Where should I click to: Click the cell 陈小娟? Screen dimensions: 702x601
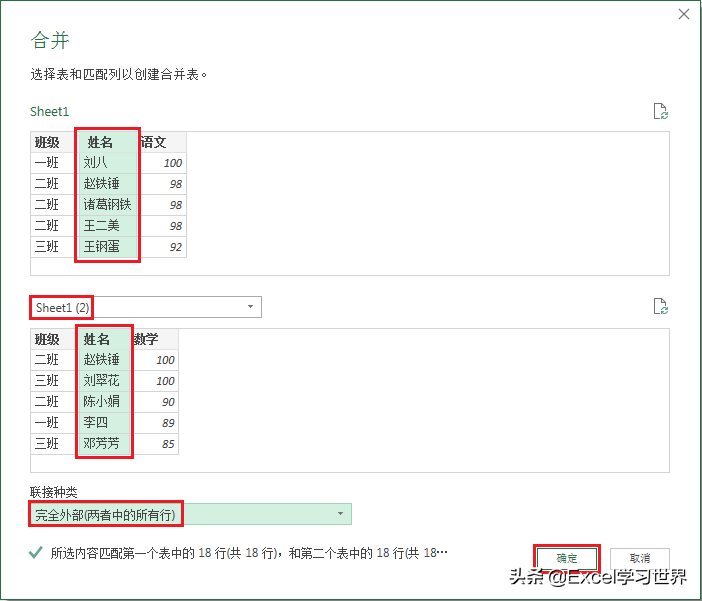[104, 402]
